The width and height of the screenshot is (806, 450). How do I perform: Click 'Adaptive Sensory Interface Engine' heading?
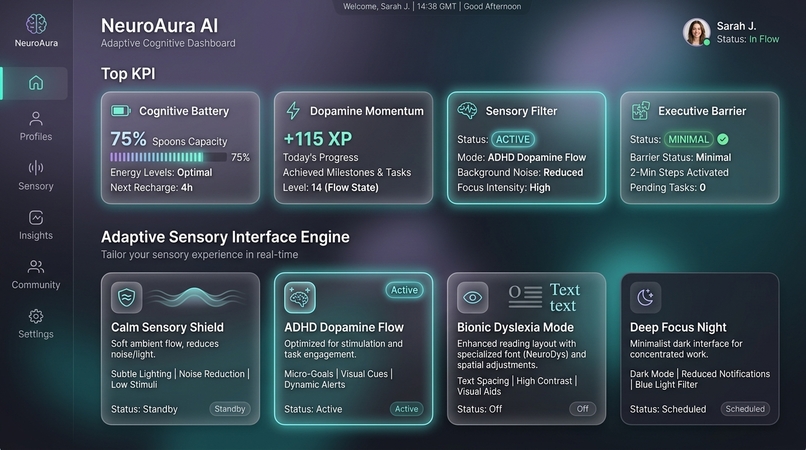pyautogui.click(x=225, y=237)
